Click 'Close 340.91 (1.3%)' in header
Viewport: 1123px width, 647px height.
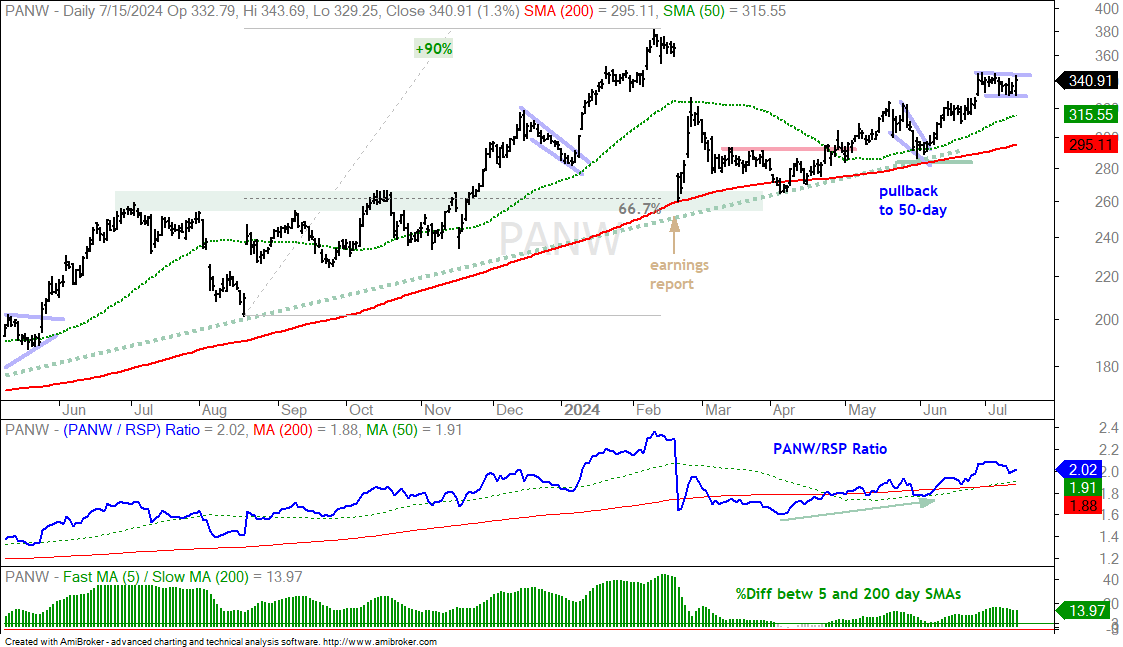coord(453,11)
